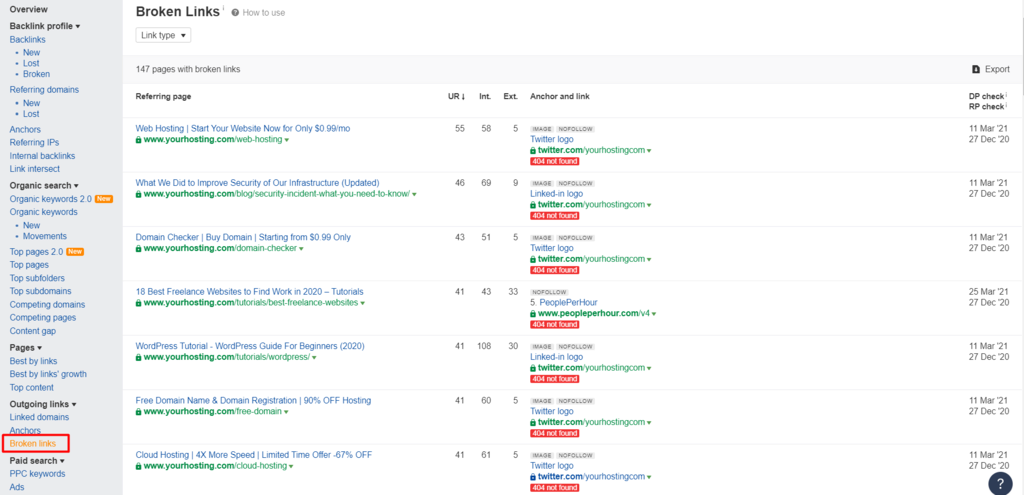Screen dimensions: 1024x495
Task: Click the UR column sort arrow
Action: [x=463, y=97]
